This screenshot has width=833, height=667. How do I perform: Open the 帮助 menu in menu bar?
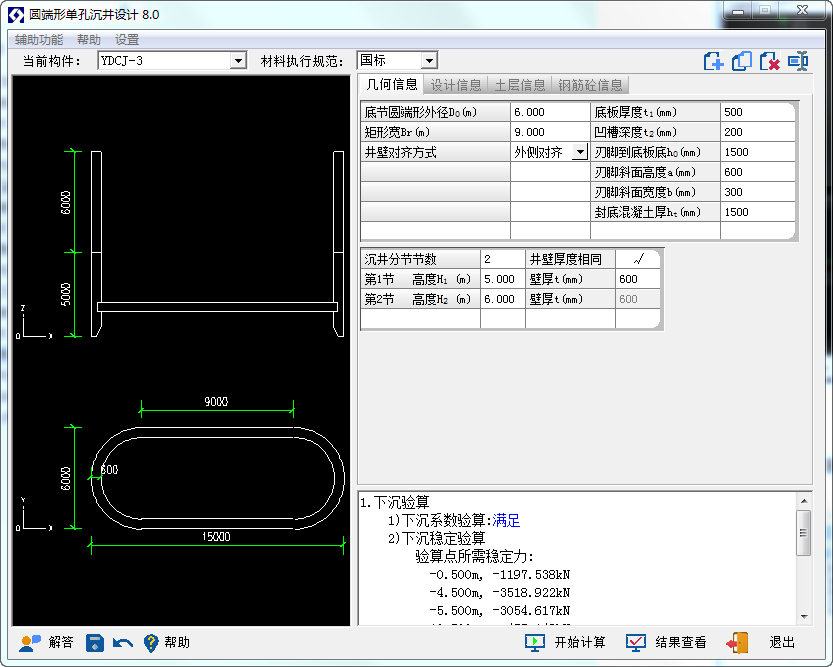(x=89, y=40)
